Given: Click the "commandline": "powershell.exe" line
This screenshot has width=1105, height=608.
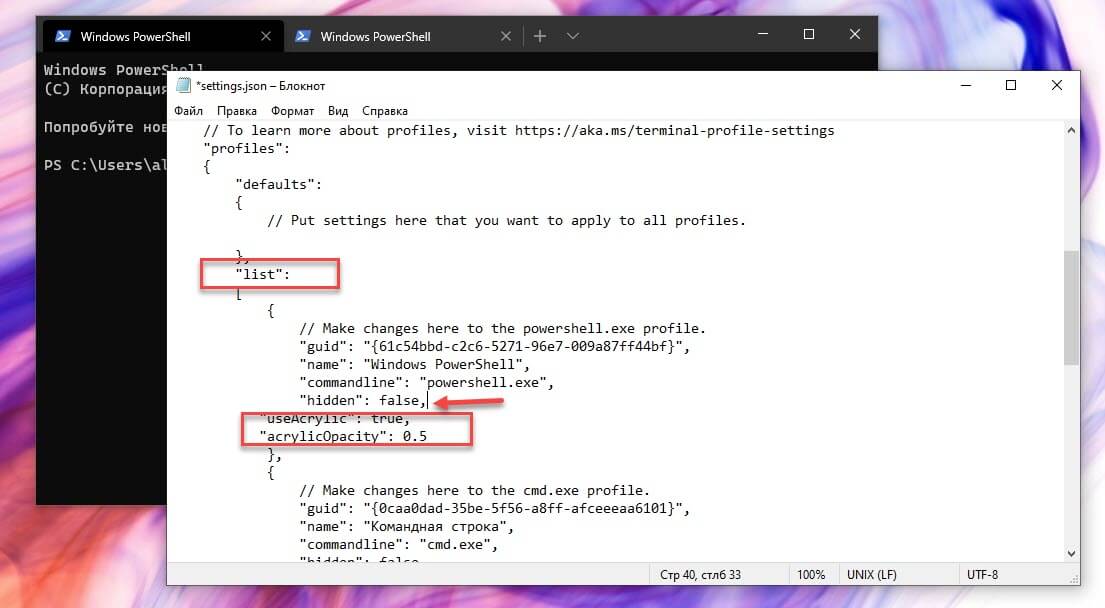Looking at the screenshot, I should tap(427, 382).
